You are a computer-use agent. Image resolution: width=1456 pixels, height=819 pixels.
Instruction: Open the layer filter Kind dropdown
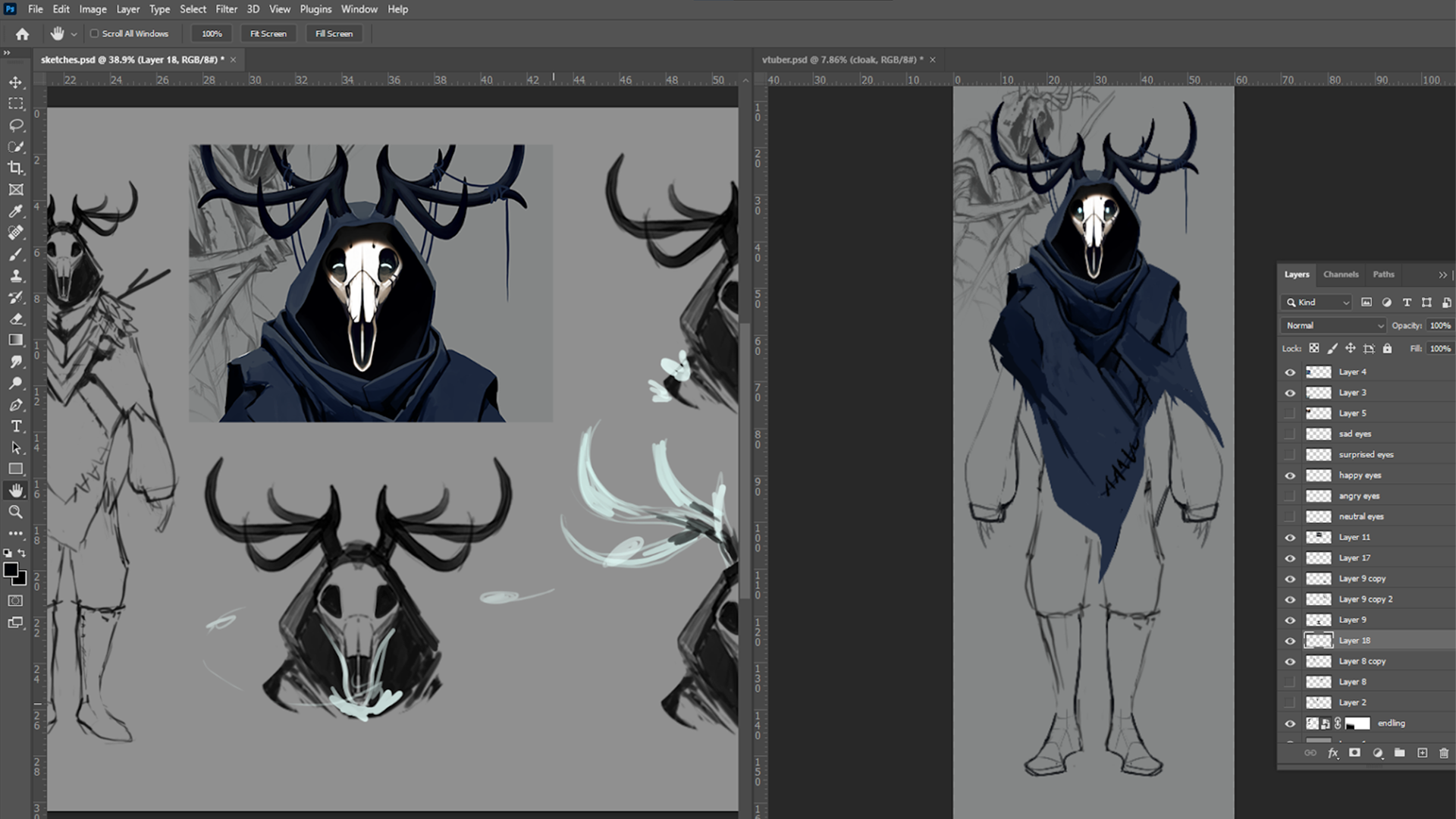point(1317,302)
